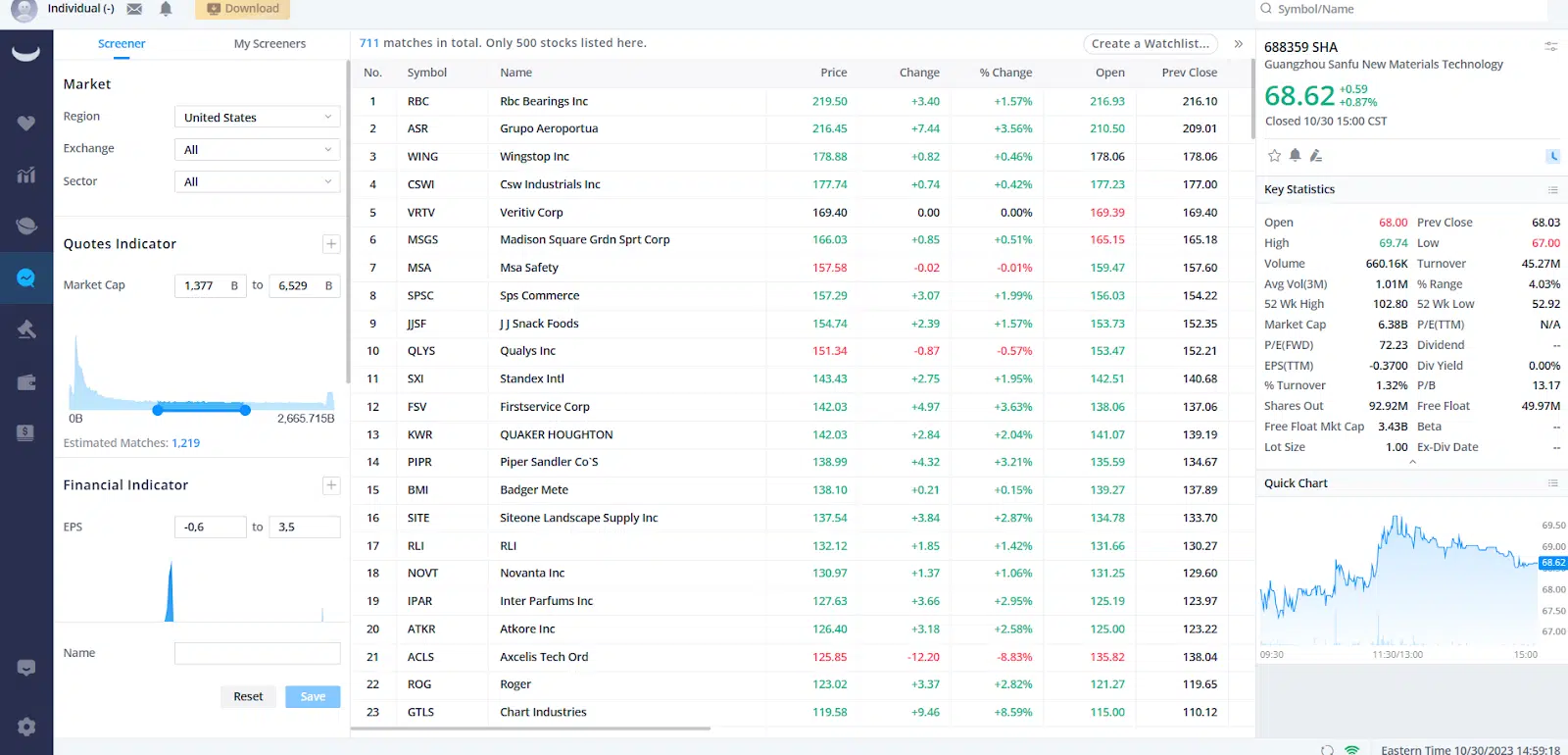
Task: Switch to the Screener tab
Action: click(x=122, y=44)
